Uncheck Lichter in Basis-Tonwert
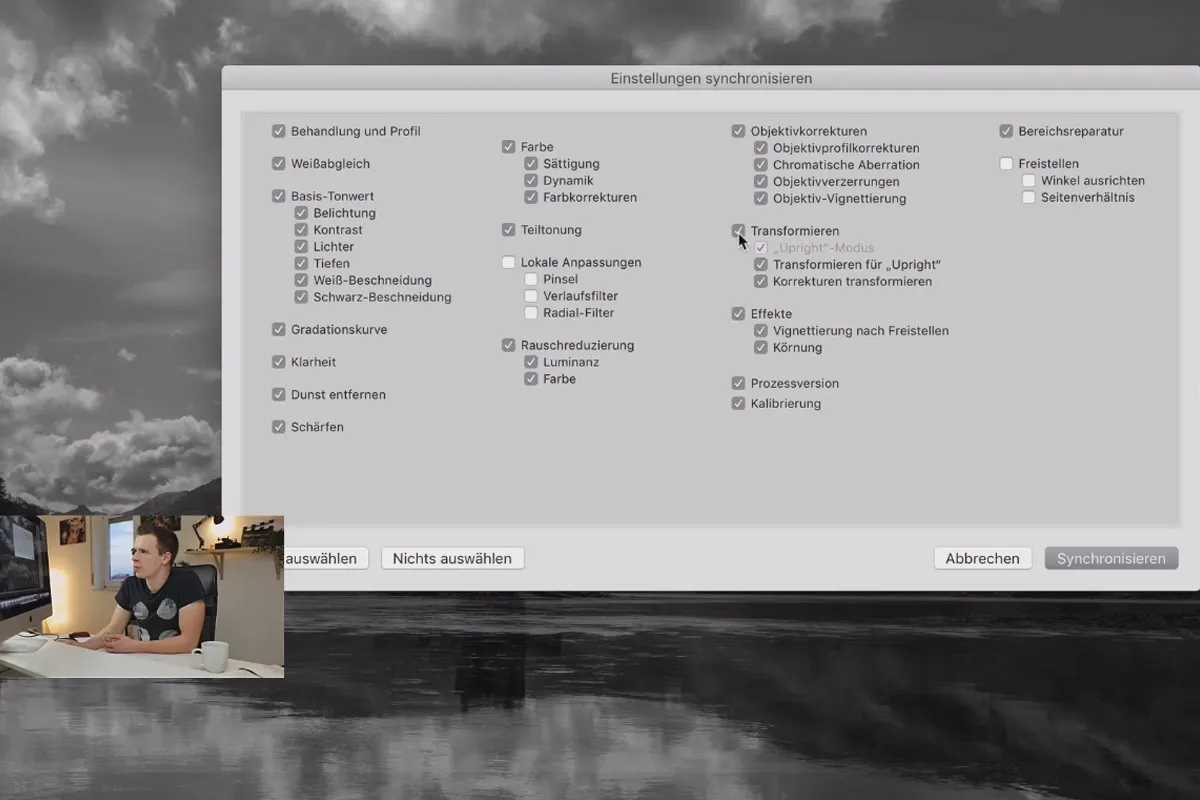Viewport: 1200px width, 800px height. point(301,247)
